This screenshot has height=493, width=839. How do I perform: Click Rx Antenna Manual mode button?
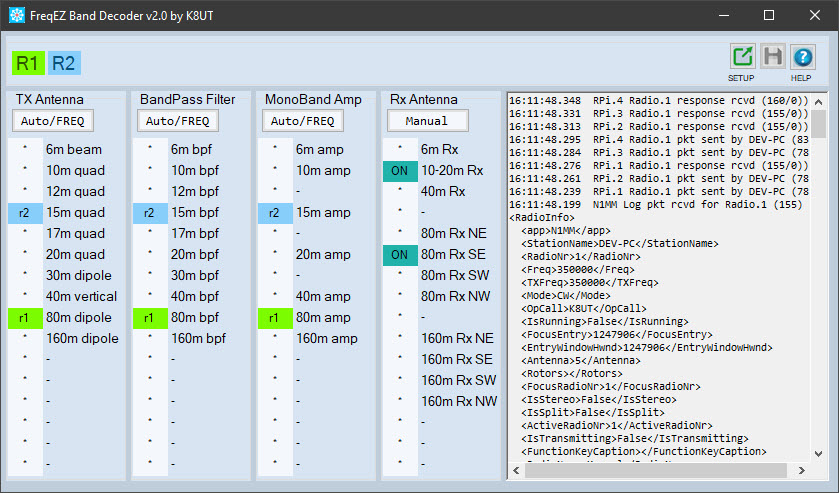point(428,121)
